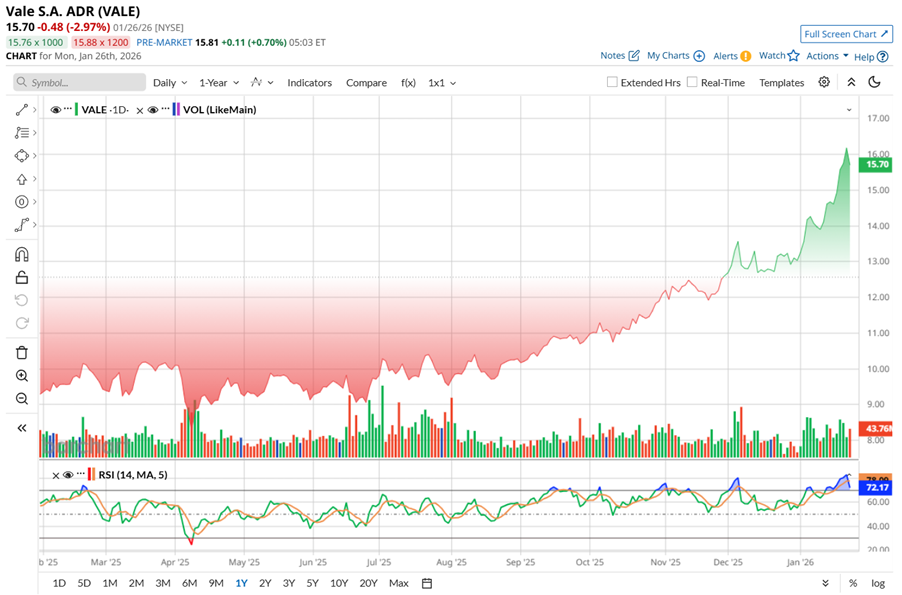Open the Templates button

click(781, 82)
